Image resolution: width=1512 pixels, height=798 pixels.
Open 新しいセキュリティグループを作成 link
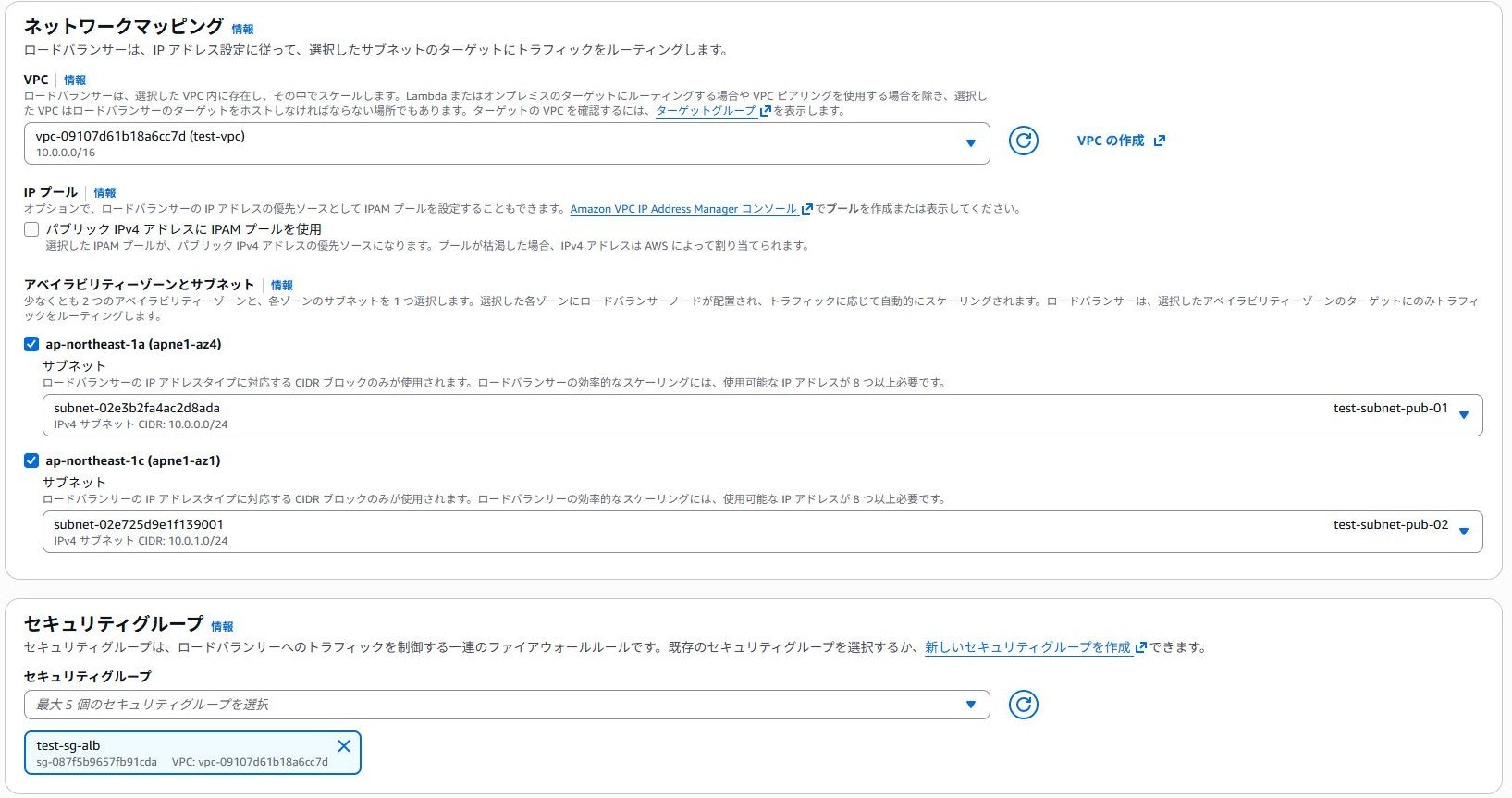point(1027,647)
